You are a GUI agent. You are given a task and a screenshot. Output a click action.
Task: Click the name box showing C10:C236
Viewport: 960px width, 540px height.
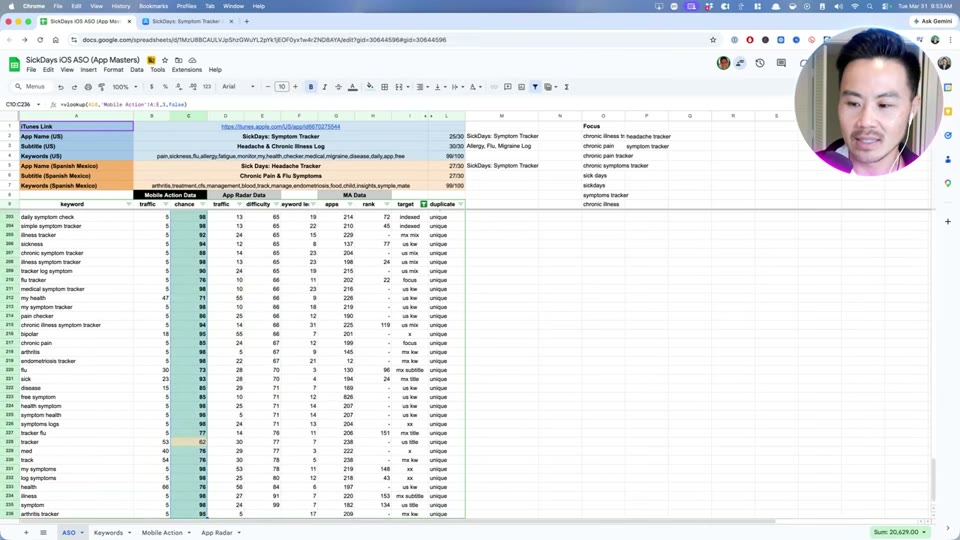(x=23, y=105)
